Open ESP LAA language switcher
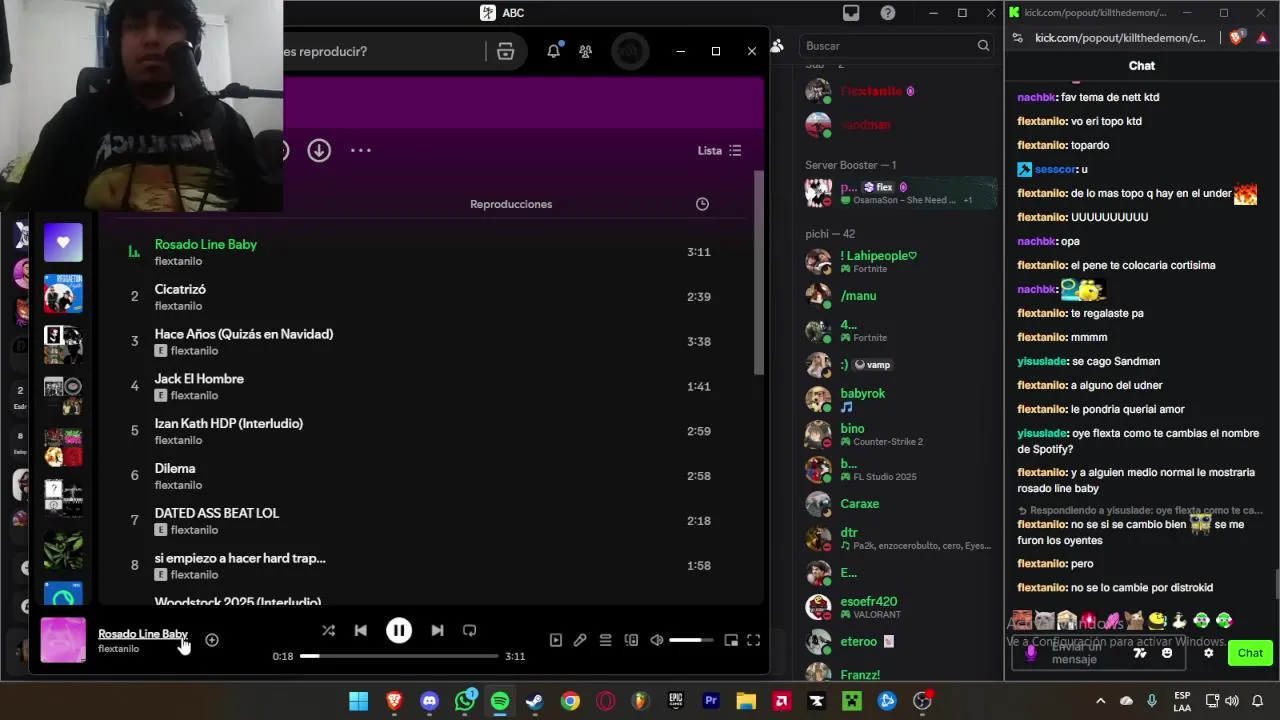 coord(1182,701)
